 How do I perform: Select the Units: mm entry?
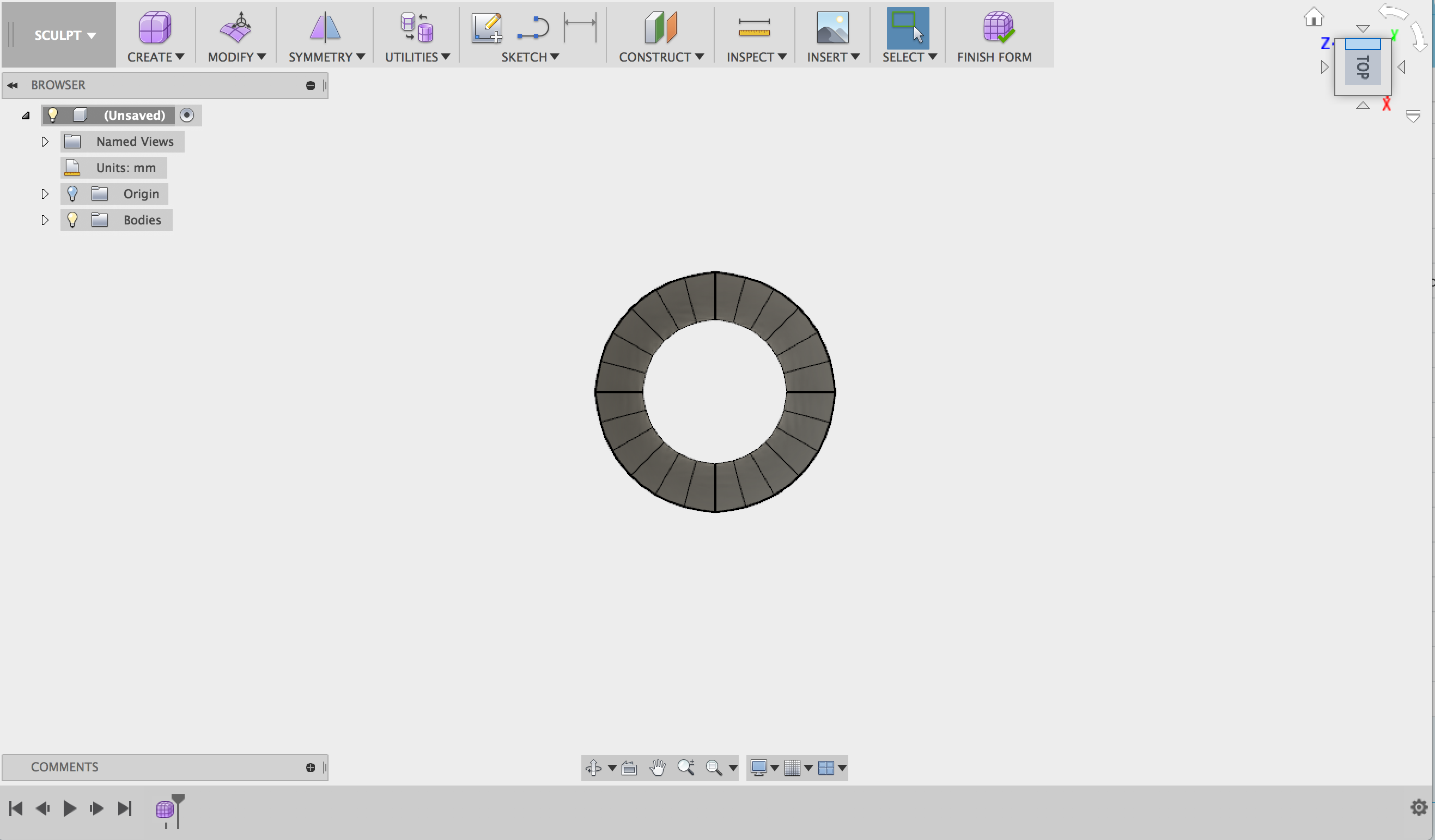[113, 167]
